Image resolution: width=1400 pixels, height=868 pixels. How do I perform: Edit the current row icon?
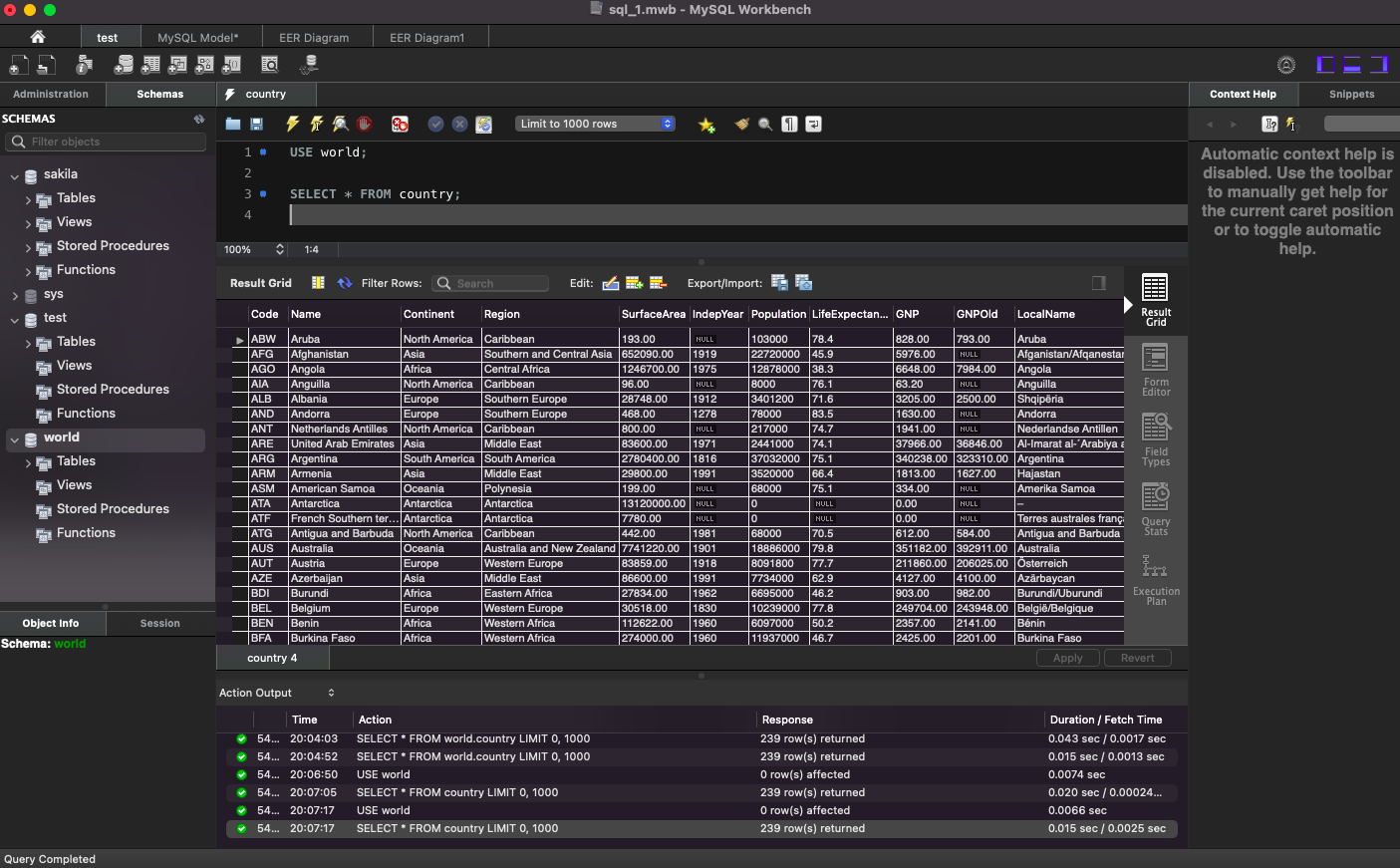point(611,283)
